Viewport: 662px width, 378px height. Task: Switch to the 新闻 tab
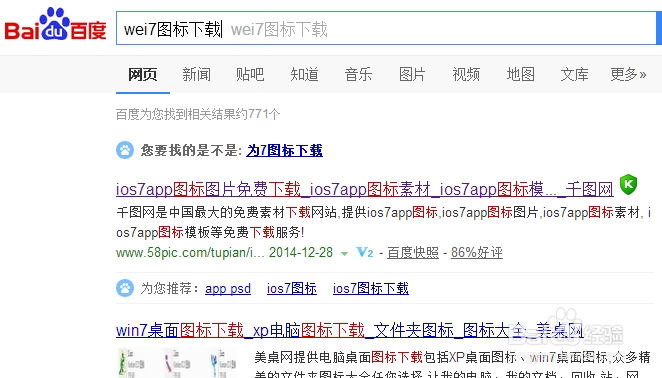click(196, 74)
